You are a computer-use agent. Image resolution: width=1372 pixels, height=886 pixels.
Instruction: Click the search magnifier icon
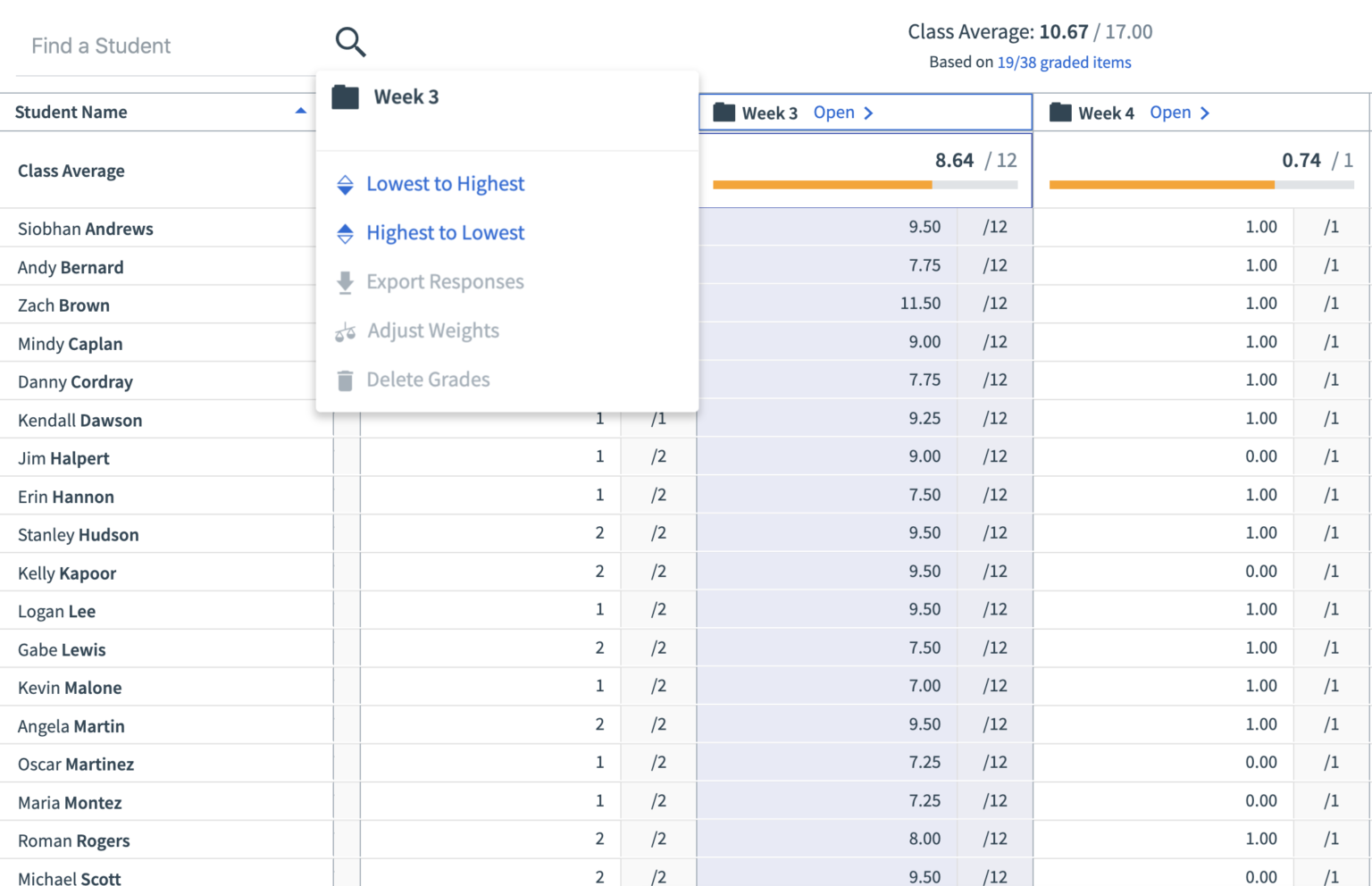[x=350, y=42]
